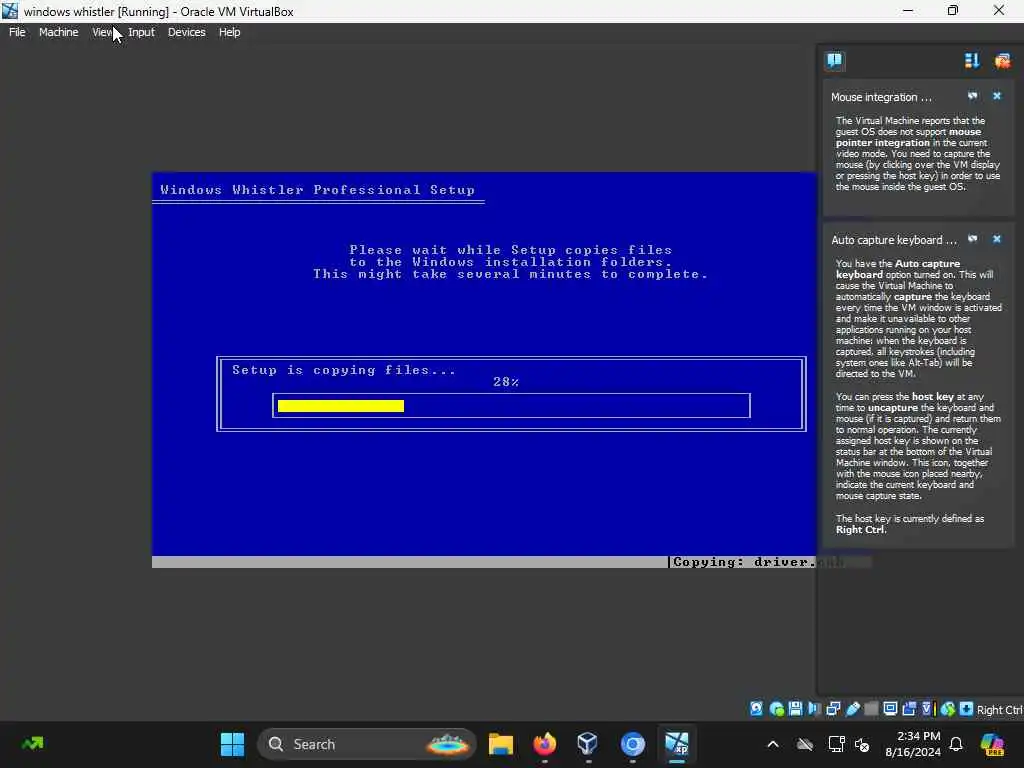The width and height of the screenshot is (1024, 768).
Task: Open the Machine menu
Action: [58, 32]
